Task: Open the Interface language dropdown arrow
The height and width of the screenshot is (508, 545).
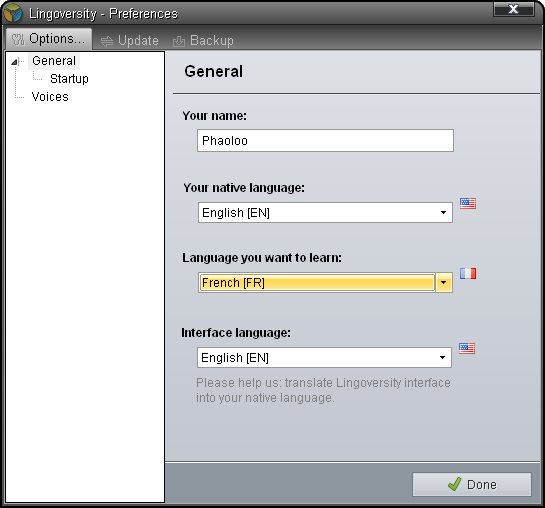Action: tap(442, 357)
